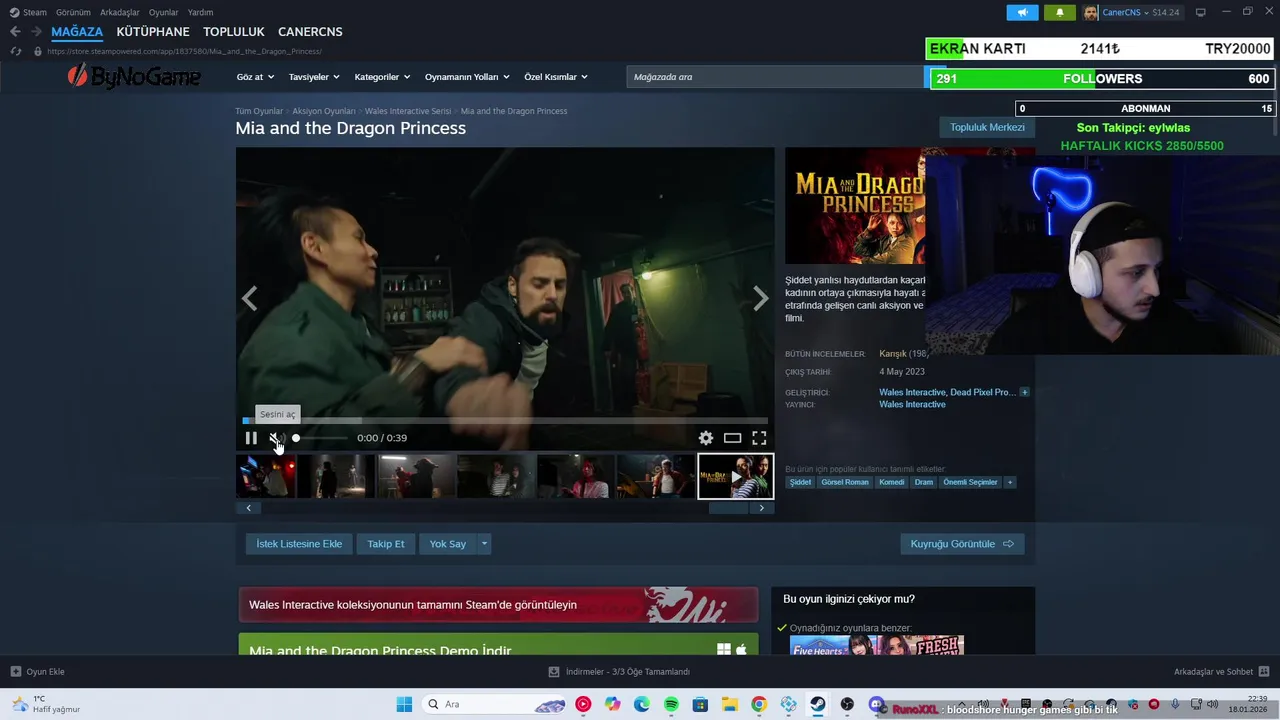
Task: Click Oyun Ekle at bottom left
Action: 38,672
